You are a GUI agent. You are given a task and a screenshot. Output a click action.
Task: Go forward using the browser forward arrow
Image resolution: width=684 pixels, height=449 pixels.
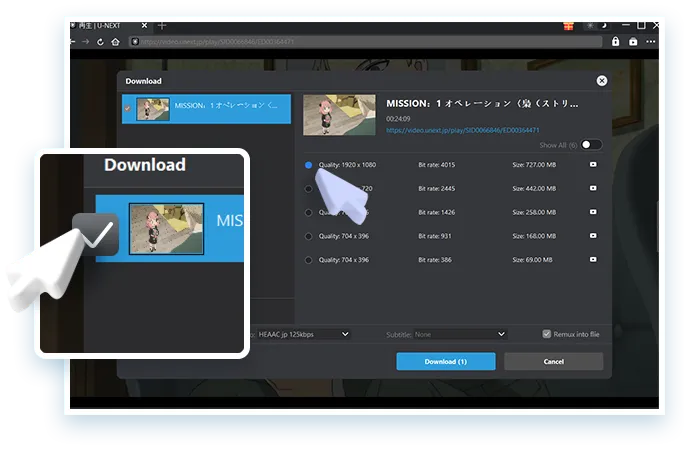tap(86, 42)
